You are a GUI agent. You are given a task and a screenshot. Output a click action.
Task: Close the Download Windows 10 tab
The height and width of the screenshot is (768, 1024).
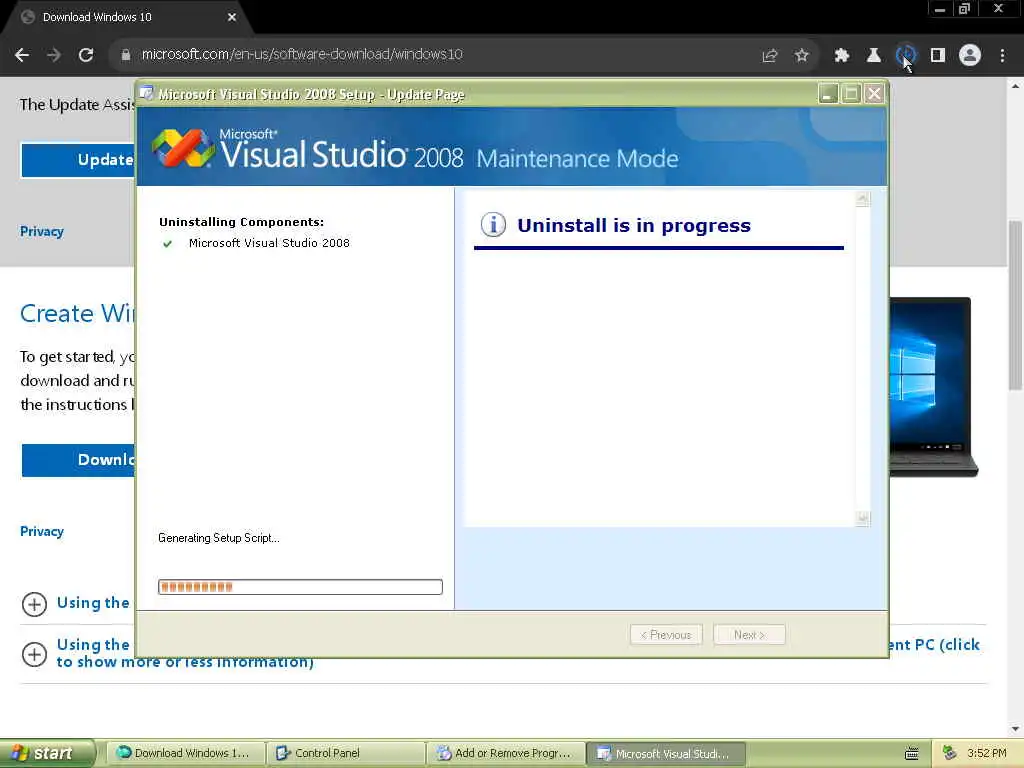click(x=232, y=17)
